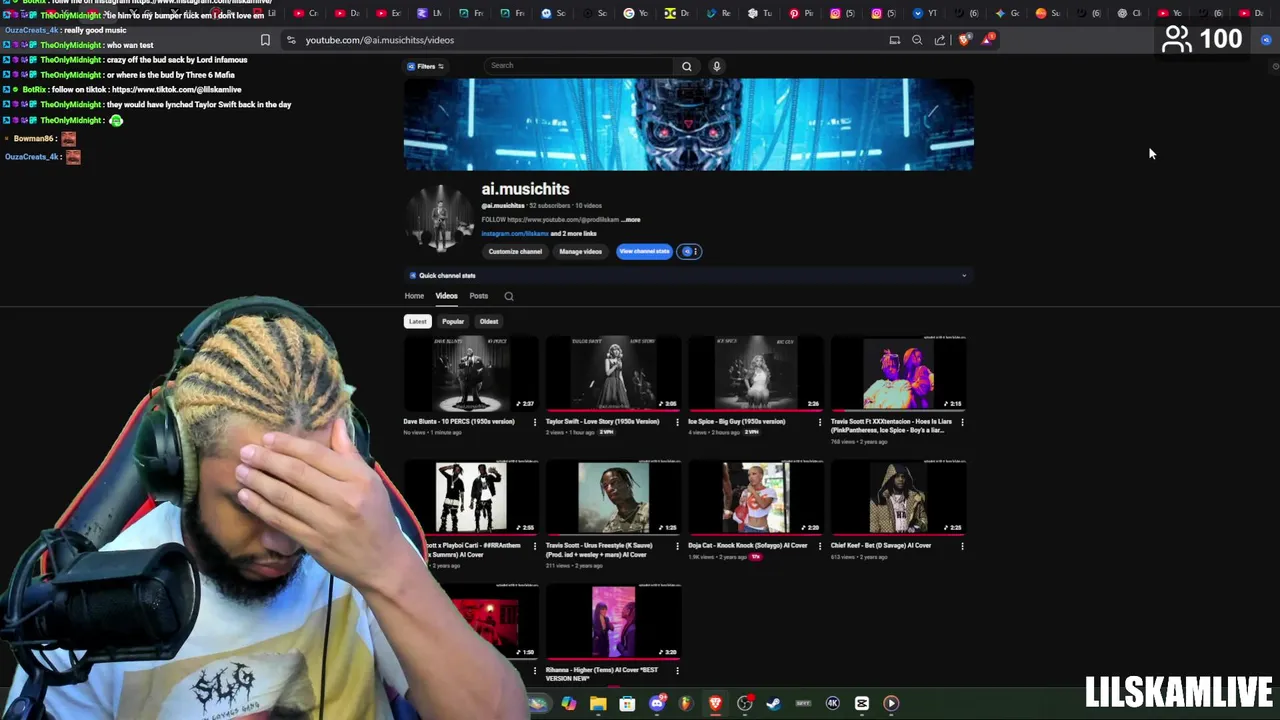
Task: Expand the Quick channel stats chevron
Action: click(964, 275)
